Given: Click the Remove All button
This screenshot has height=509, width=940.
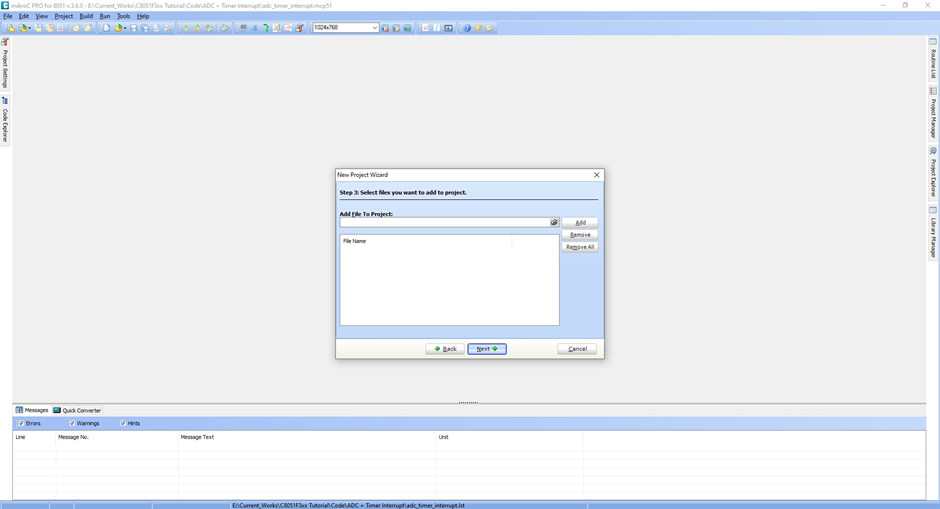Looking at the screenshot, I should pos(580,247).
